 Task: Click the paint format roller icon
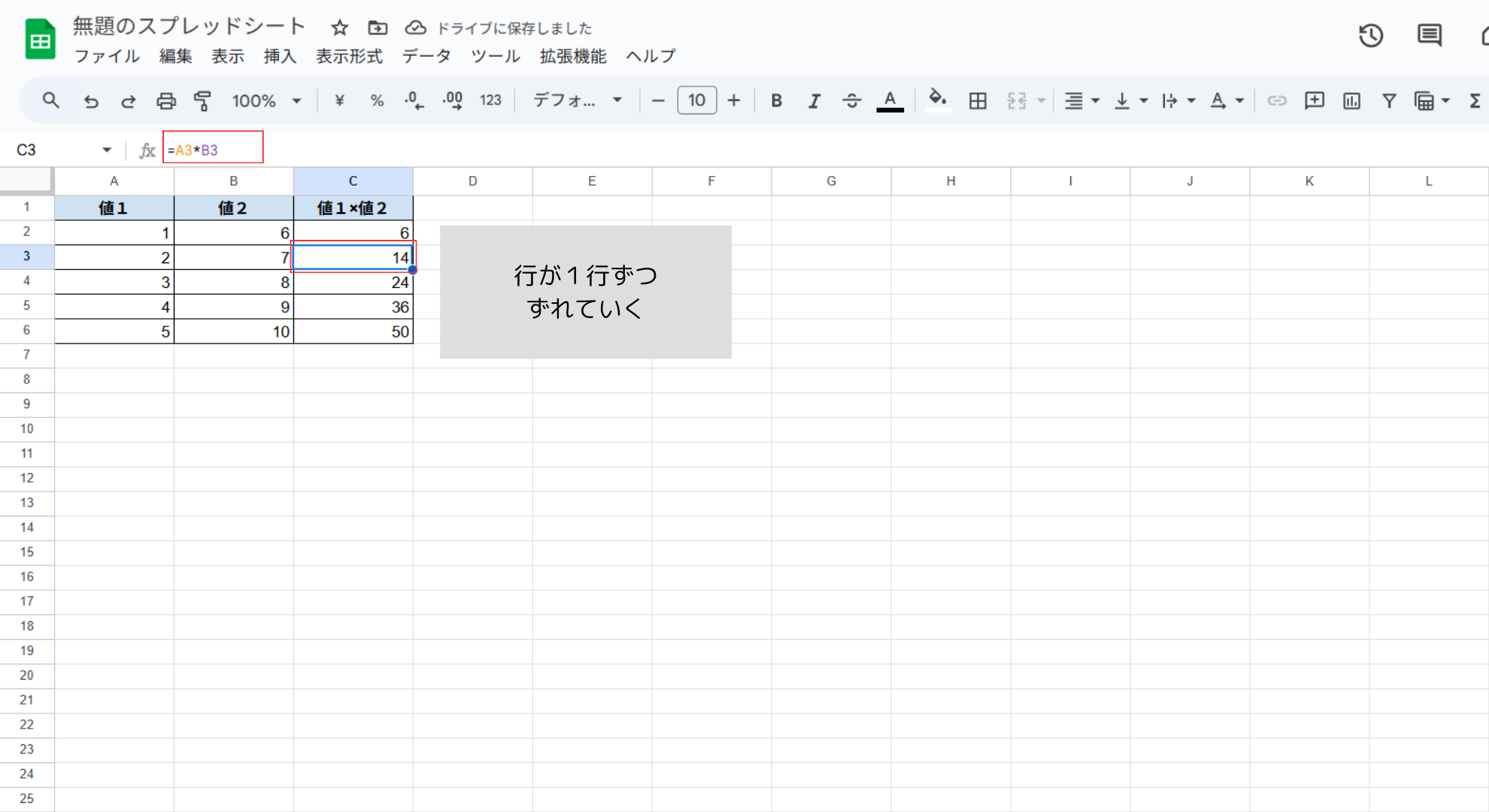click(x=202, y=101)
